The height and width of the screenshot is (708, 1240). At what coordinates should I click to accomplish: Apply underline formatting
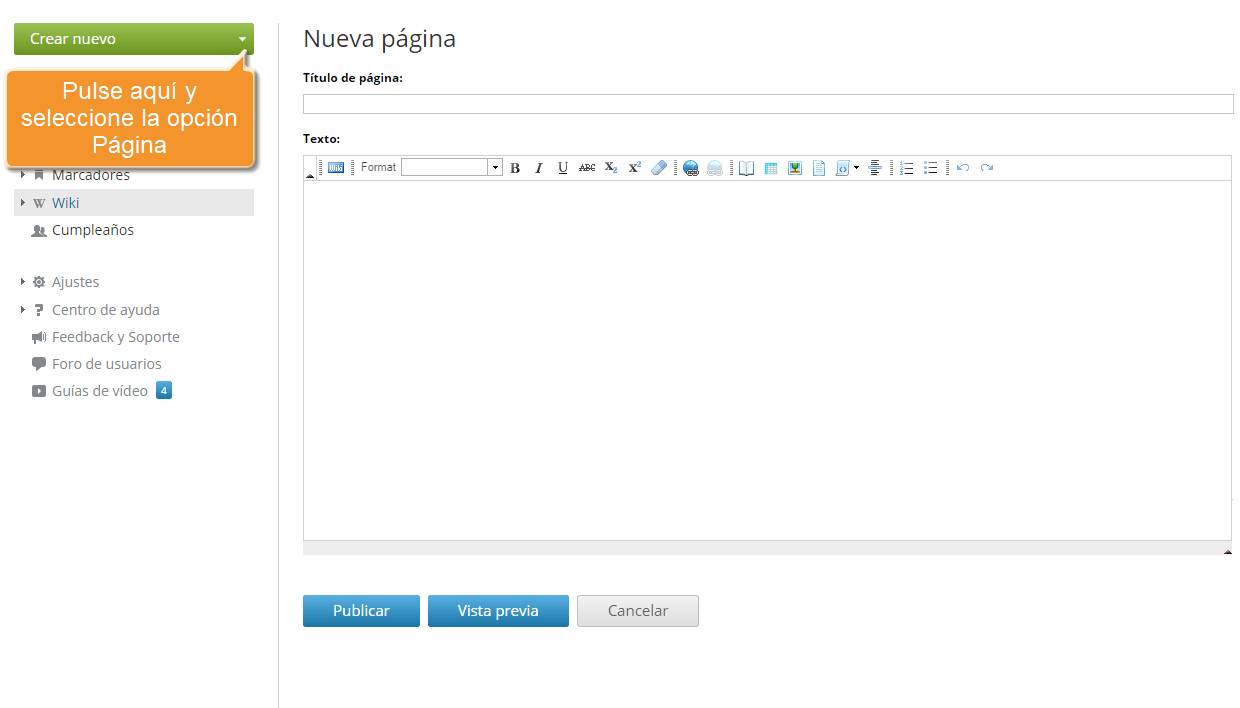[563, 168]
